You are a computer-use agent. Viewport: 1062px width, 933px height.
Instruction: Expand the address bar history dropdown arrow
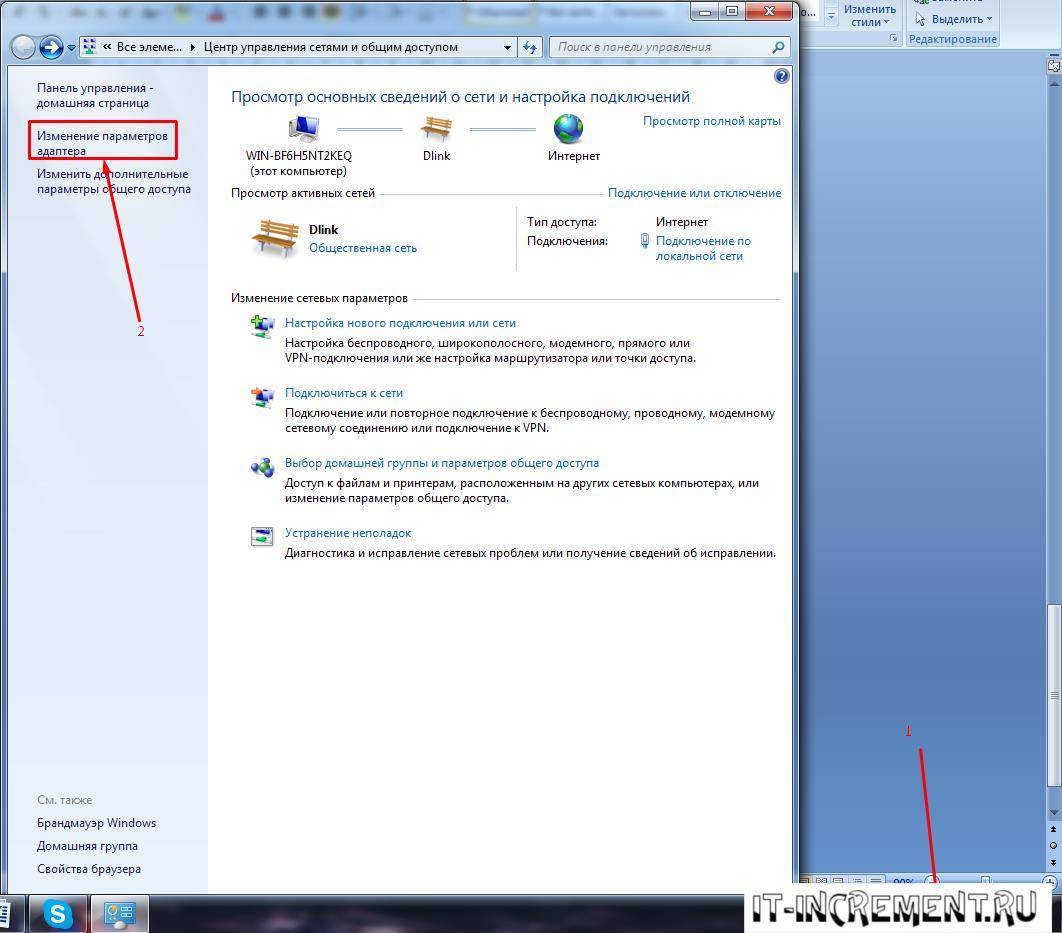508,47
